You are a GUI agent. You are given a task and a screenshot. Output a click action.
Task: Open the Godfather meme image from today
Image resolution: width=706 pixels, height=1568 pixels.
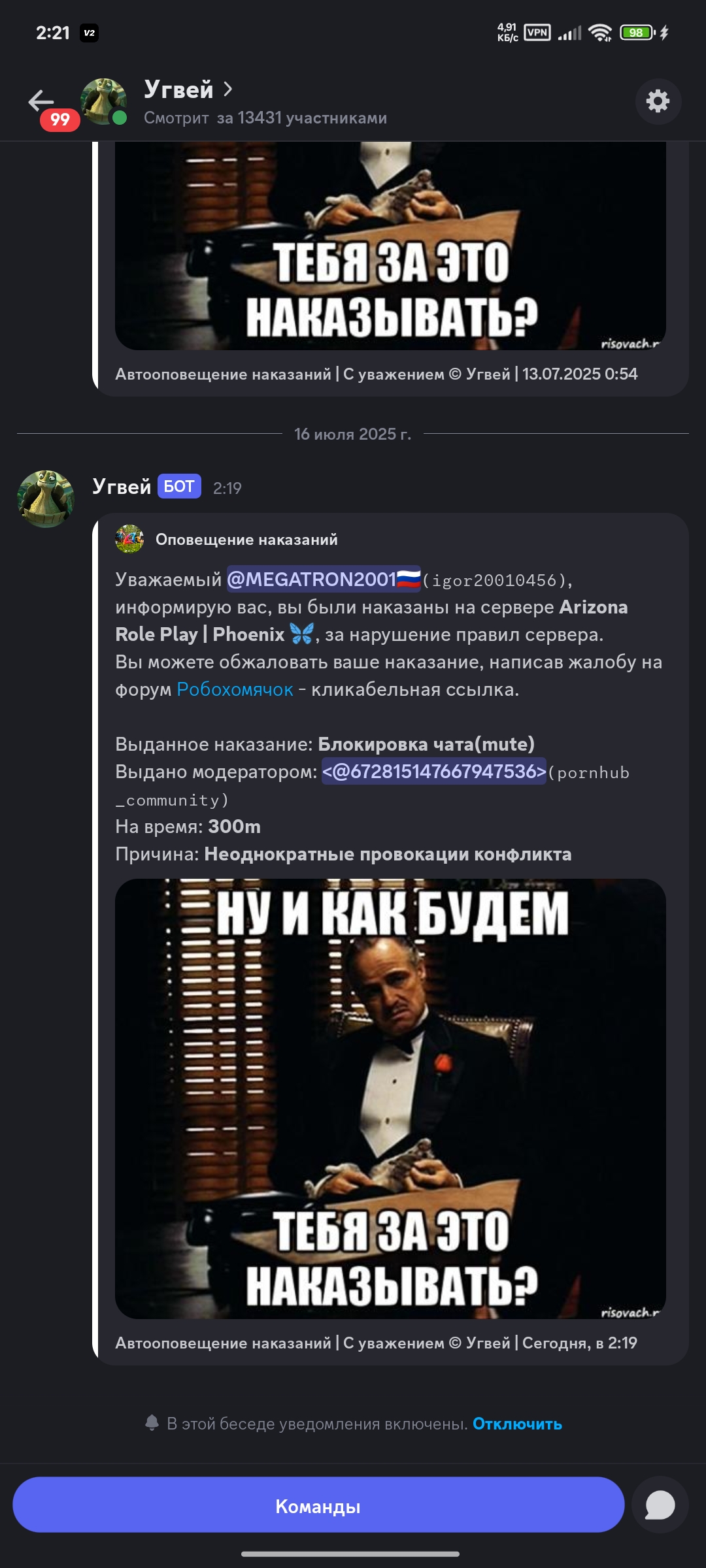(x=390, y=1099)
